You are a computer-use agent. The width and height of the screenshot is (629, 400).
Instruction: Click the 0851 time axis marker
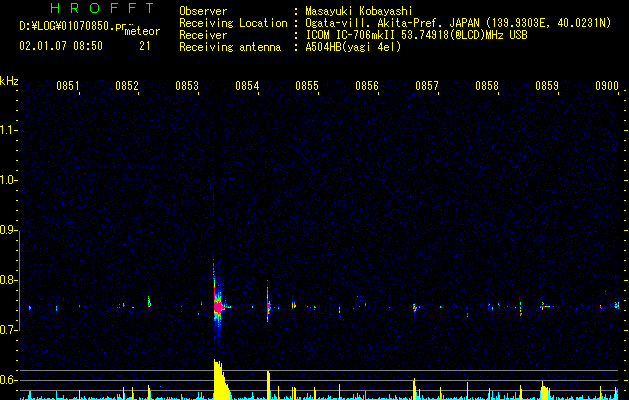(67, 85)
